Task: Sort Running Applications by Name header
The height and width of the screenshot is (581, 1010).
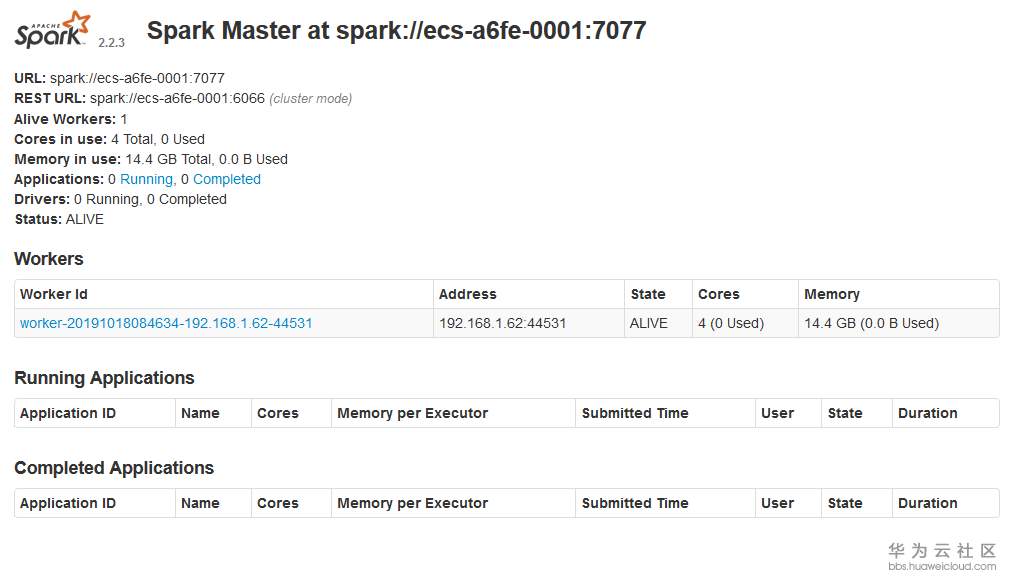Action: [200, 413]
